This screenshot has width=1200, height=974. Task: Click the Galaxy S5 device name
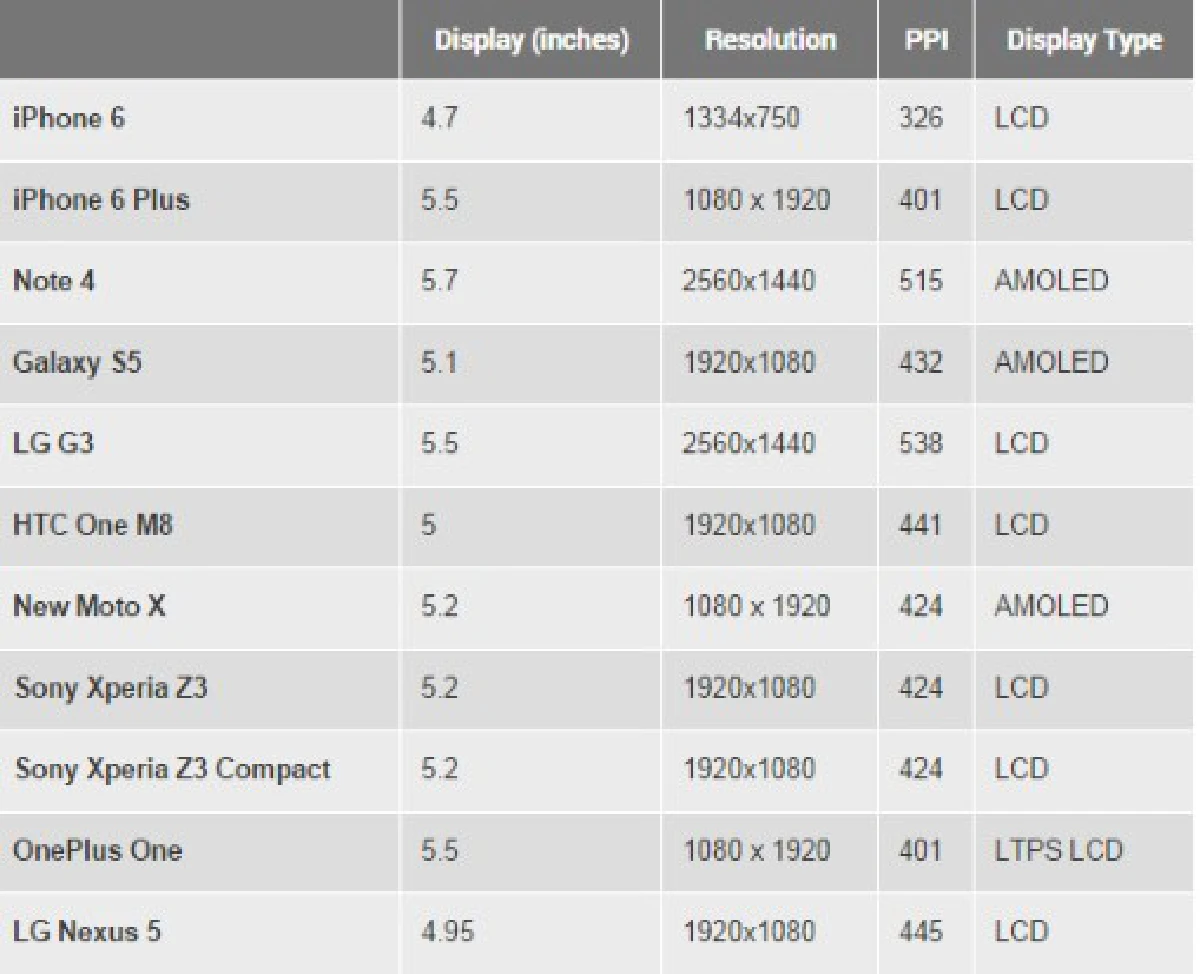(x=76, y=363)
